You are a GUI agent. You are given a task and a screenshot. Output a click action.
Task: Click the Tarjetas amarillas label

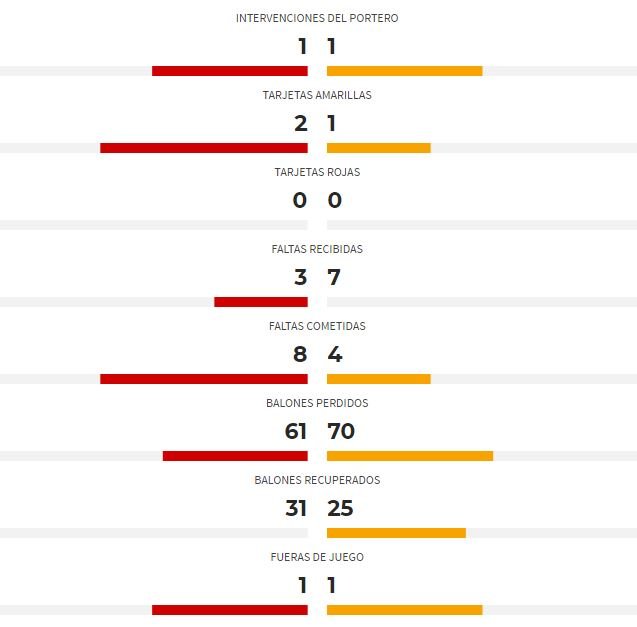click(317, 95)
